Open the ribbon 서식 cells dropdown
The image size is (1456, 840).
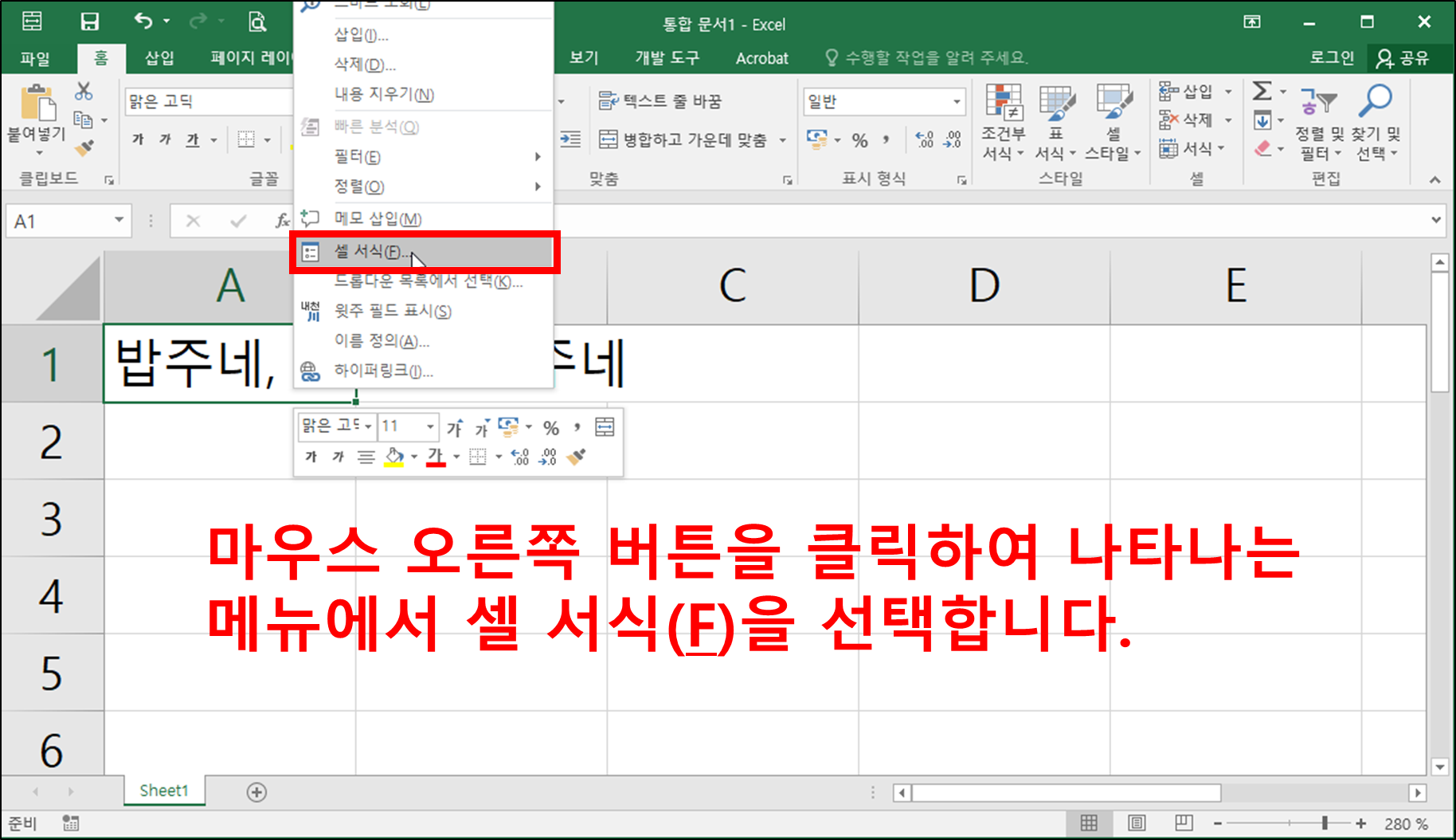point(1192,149)
